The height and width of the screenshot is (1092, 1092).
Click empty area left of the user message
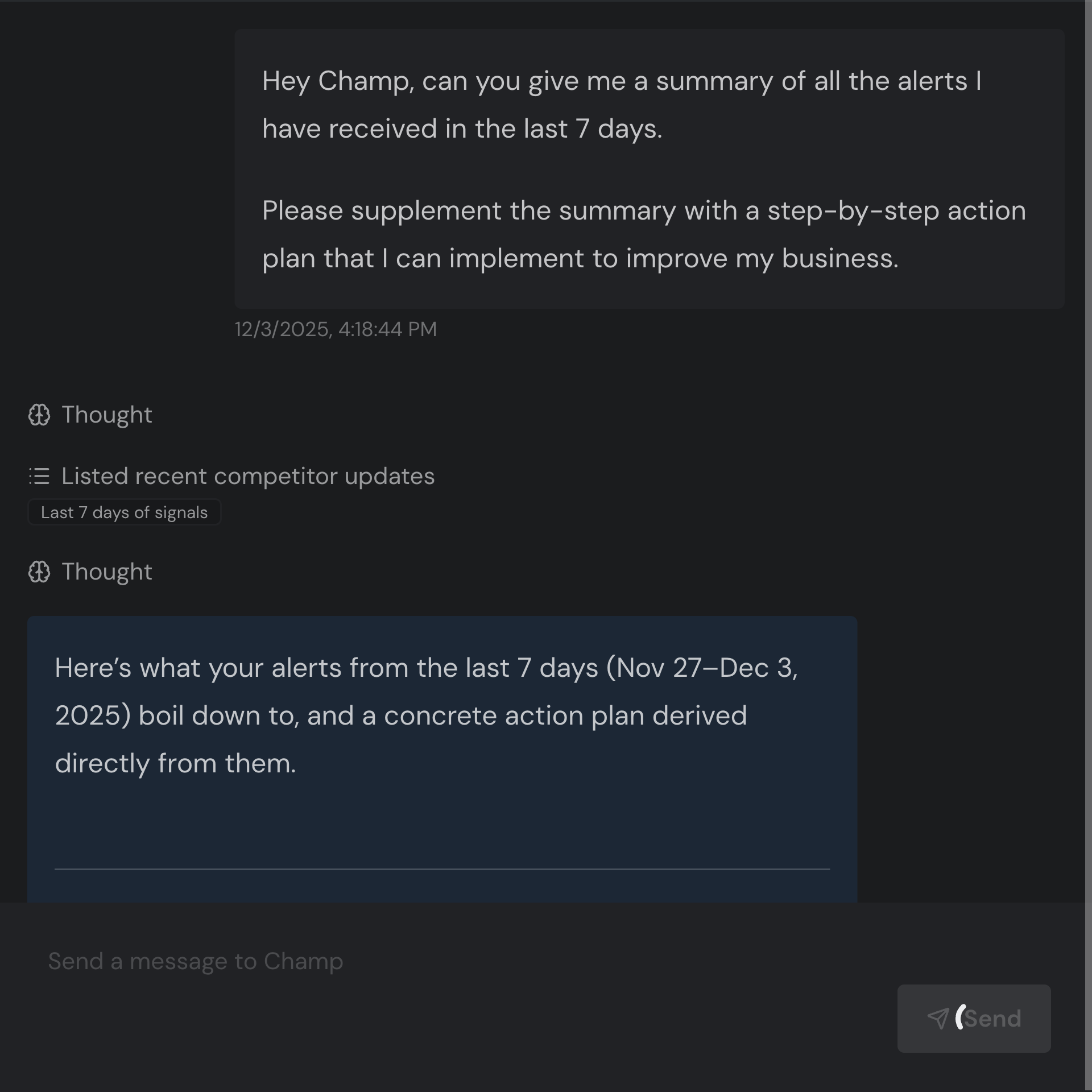(114, 171)
